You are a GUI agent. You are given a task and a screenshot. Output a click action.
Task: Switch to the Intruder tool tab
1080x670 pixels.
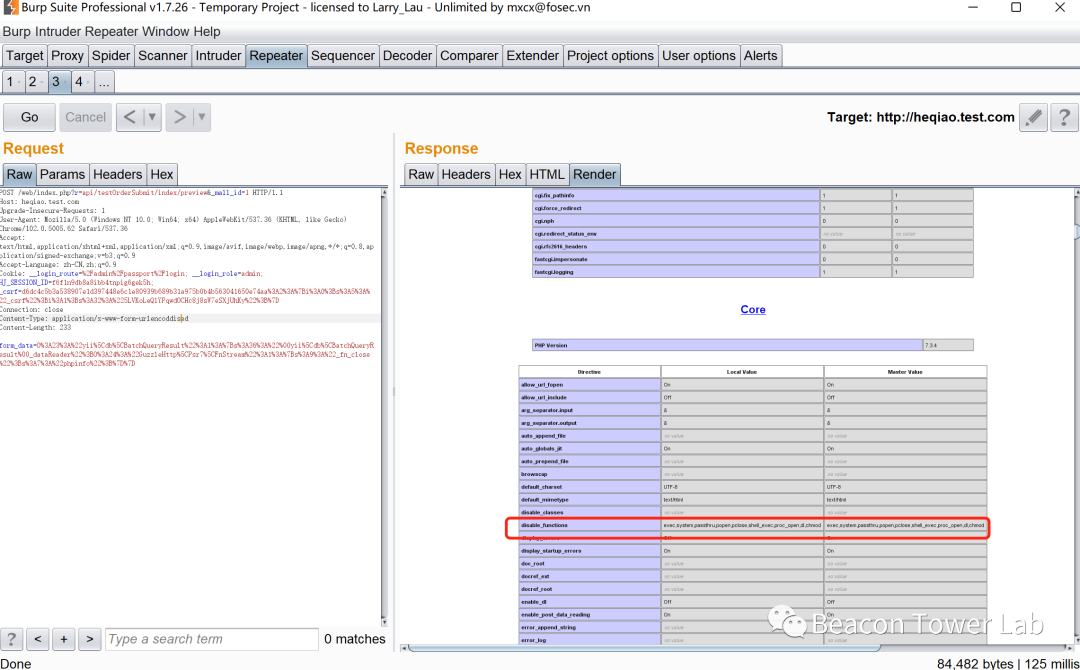(218, 56)
